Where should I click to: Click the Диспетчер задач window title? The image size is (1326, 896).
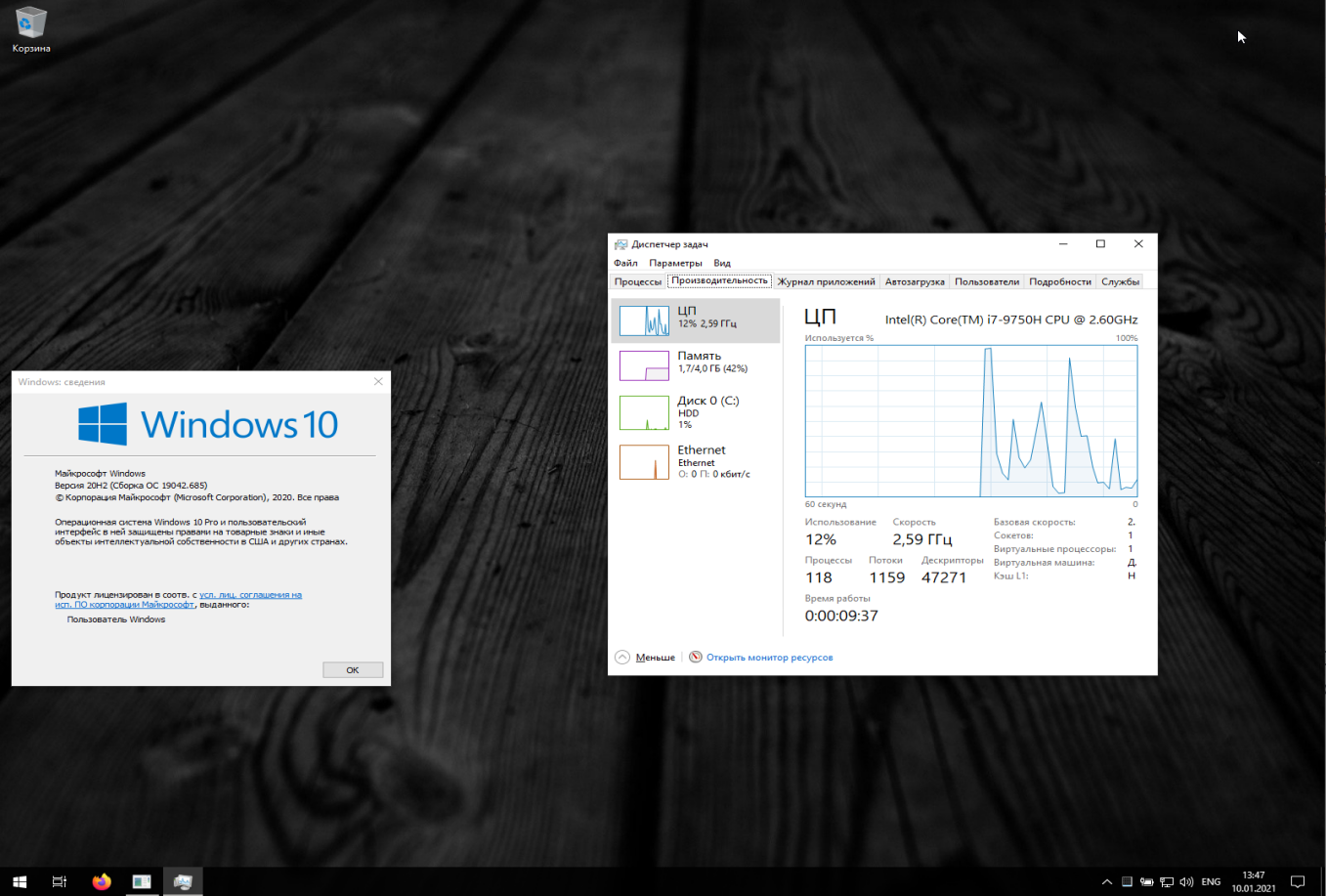[669, 244]
